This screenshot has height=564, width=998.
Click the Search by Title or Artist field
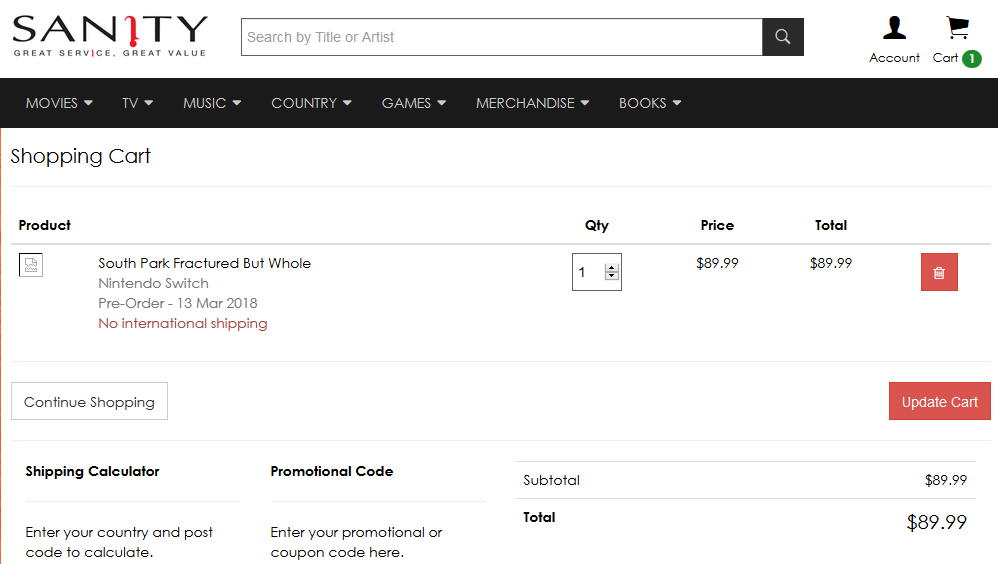pyautogui.click(x=502, y=37)
